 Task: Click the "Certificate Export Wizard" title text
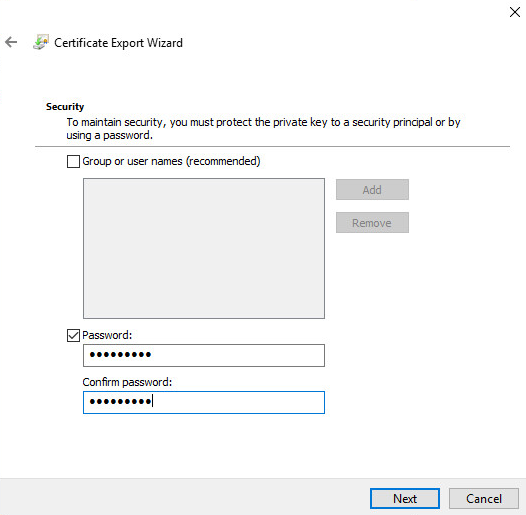pyautogui.click(x=118, y=43)
